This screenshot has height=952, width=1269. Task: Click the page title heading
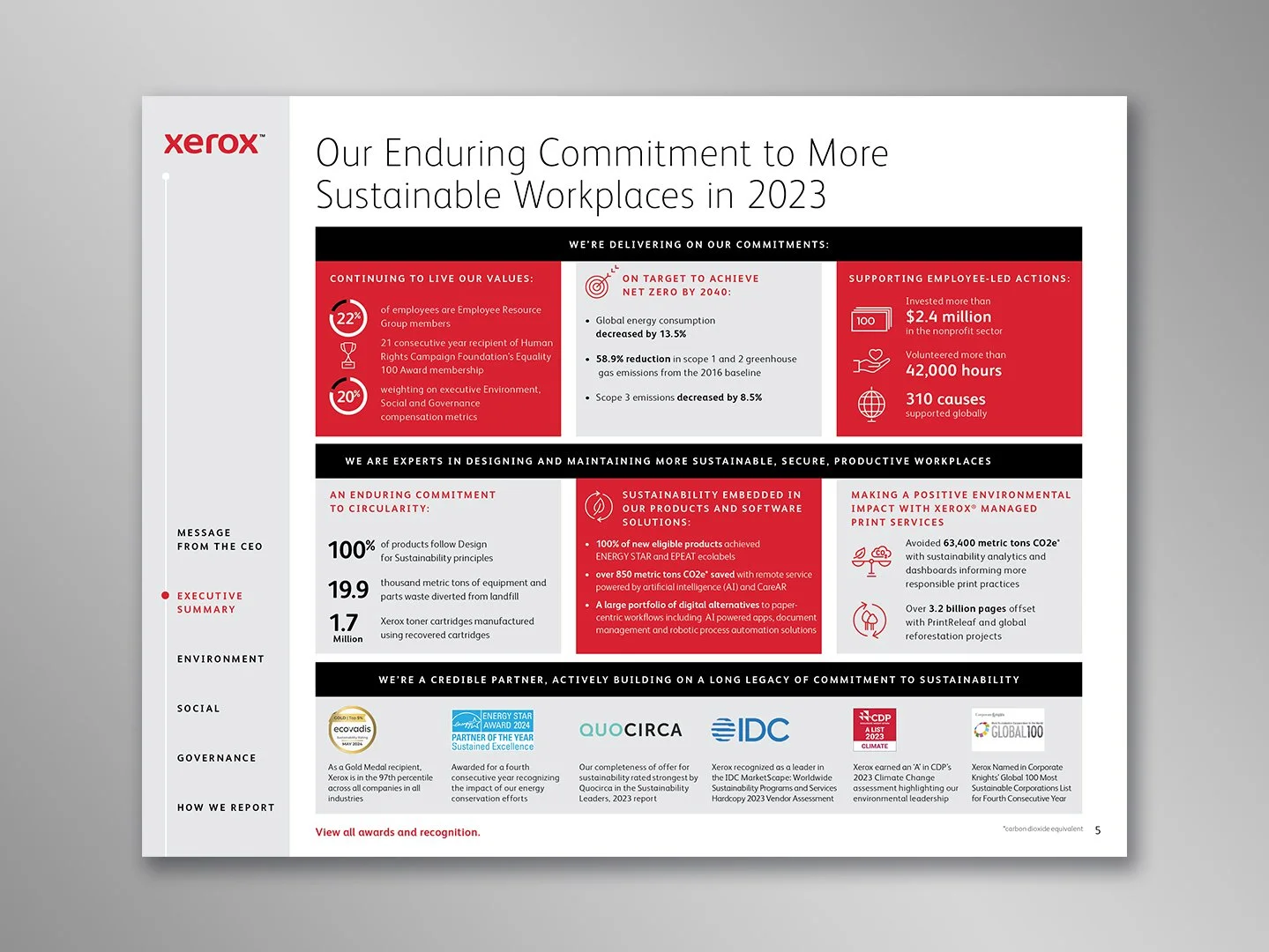pyautogui.click(x=601, y=174)
